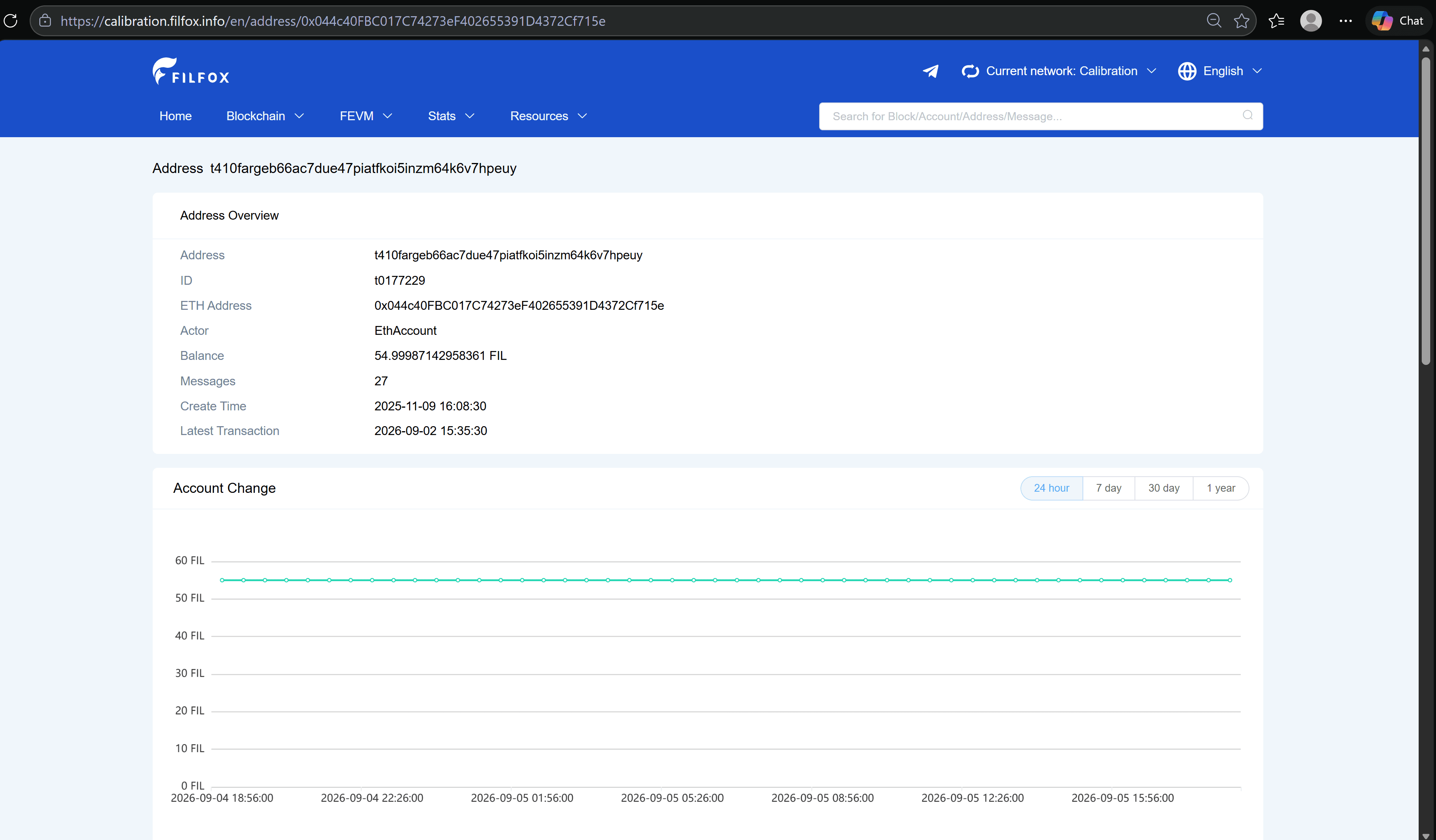Image resolution: width=1436 pixels, height=840 pixels.
Task: Expand the Stats menu
Action: pos(451,116)
